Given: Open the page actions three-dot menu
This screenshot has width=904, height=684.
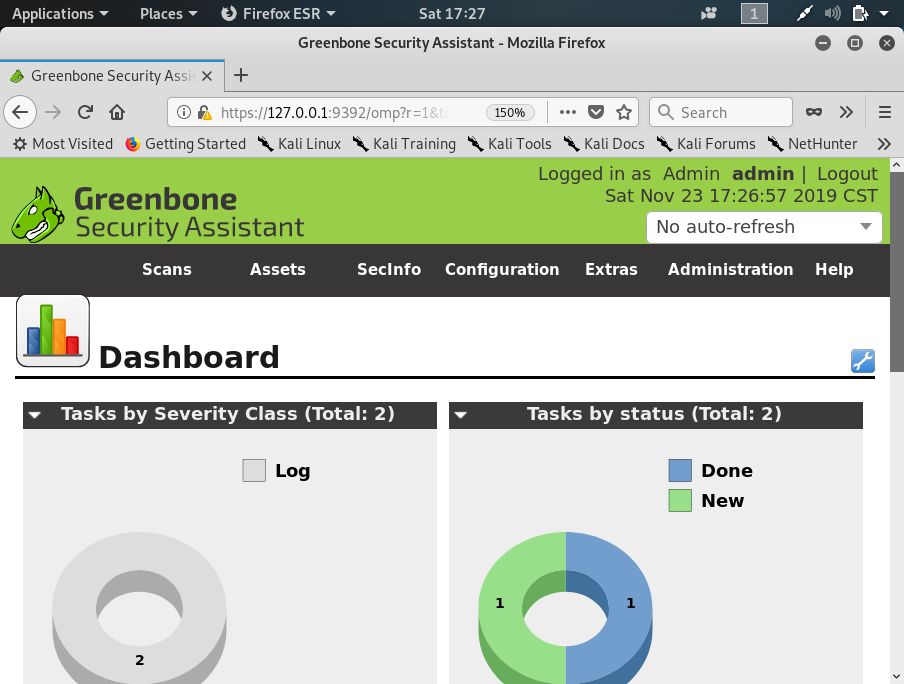Looking at the screenshot, I should pos(567,112).
